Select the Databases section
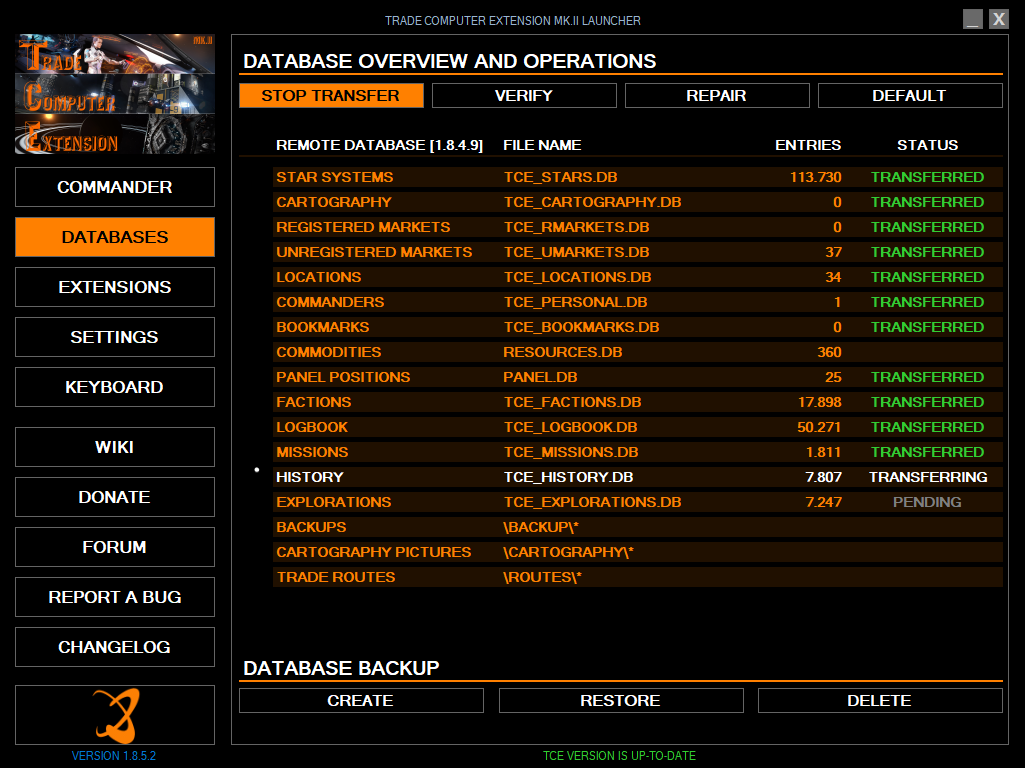Viewport: 1025px width, 768px height. [115, 237]
